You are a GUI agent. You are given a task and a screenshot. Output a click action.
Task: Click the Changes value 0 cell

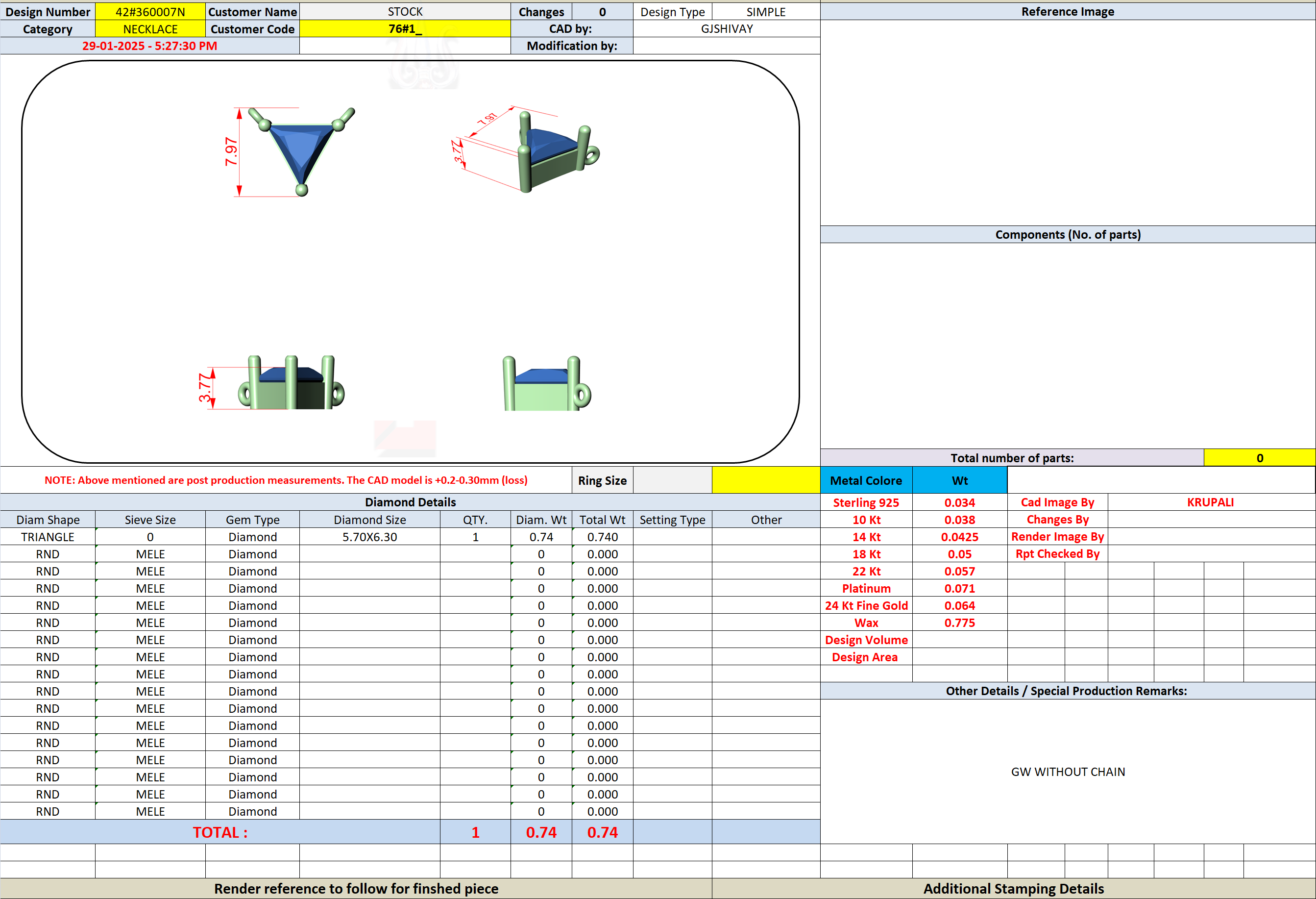603,11
